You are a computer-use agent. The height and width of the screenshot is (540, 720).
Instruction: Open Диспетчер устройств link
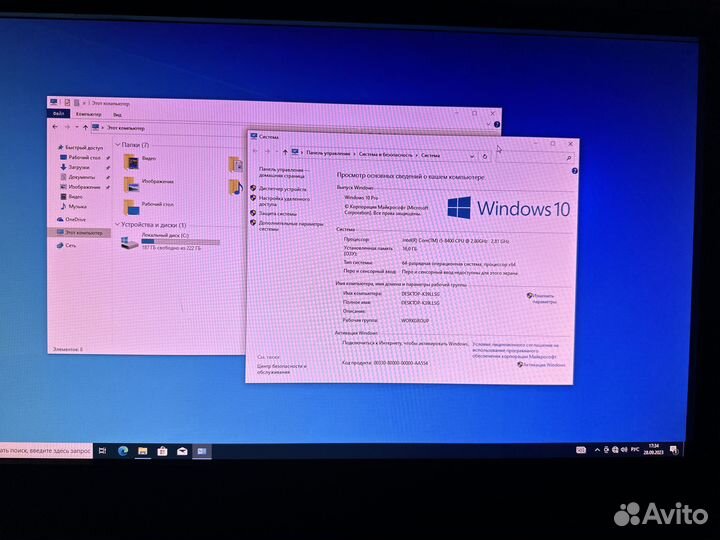point(282,189)
